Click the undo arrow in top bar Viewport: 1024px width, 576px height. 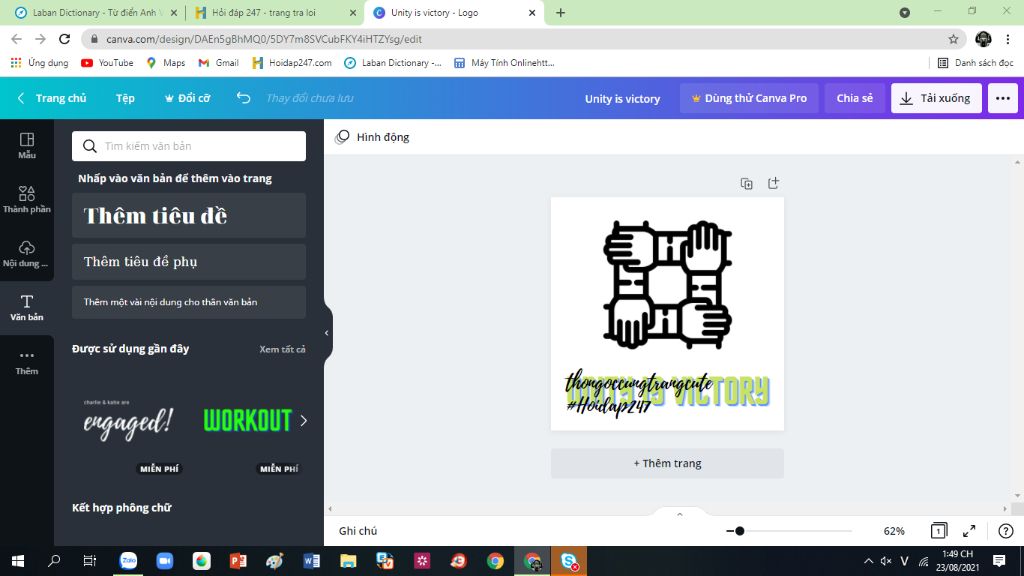(x=243, y=98)
